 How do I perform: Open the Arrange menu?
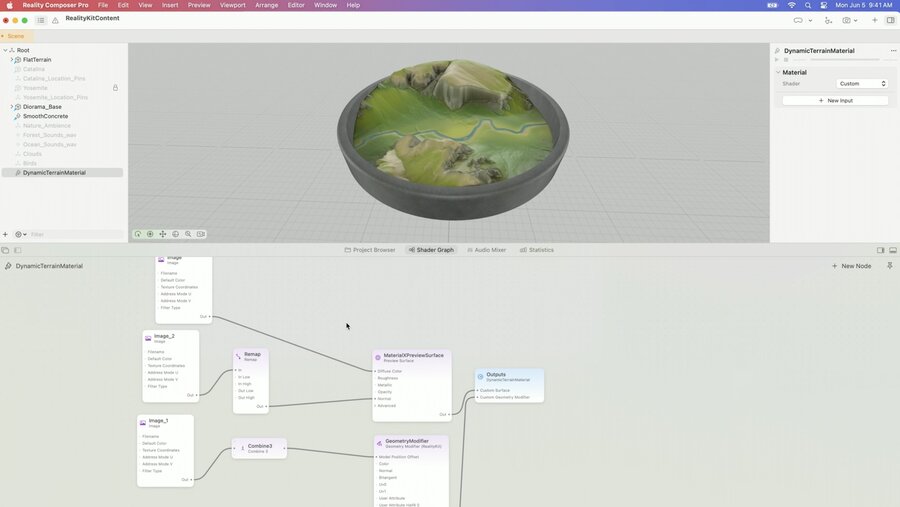(x=266, y=5)
